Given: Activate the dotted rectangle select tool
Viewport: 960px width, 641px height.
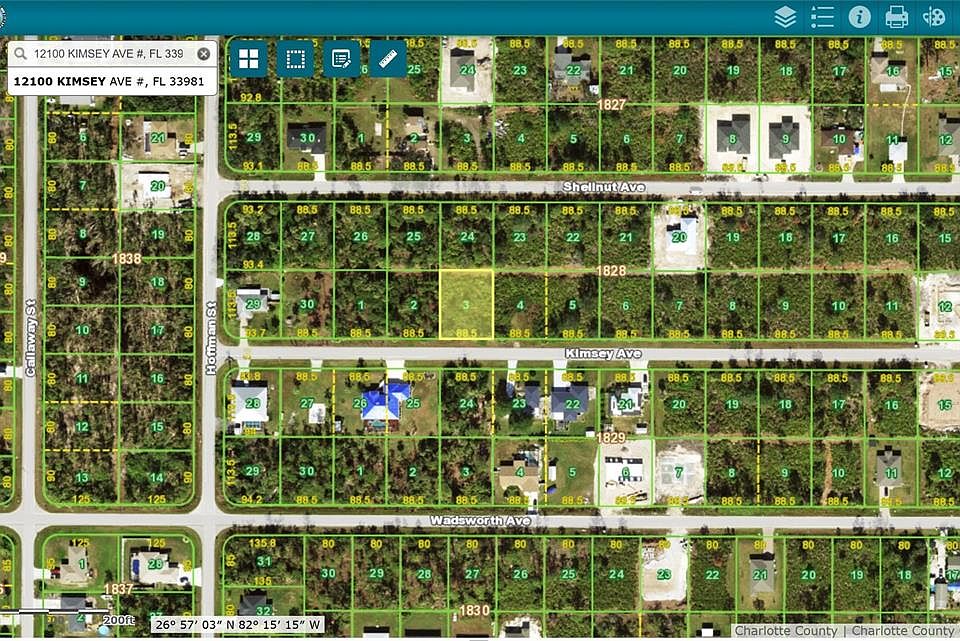Looking at the screenshot, I should [295, 59].
